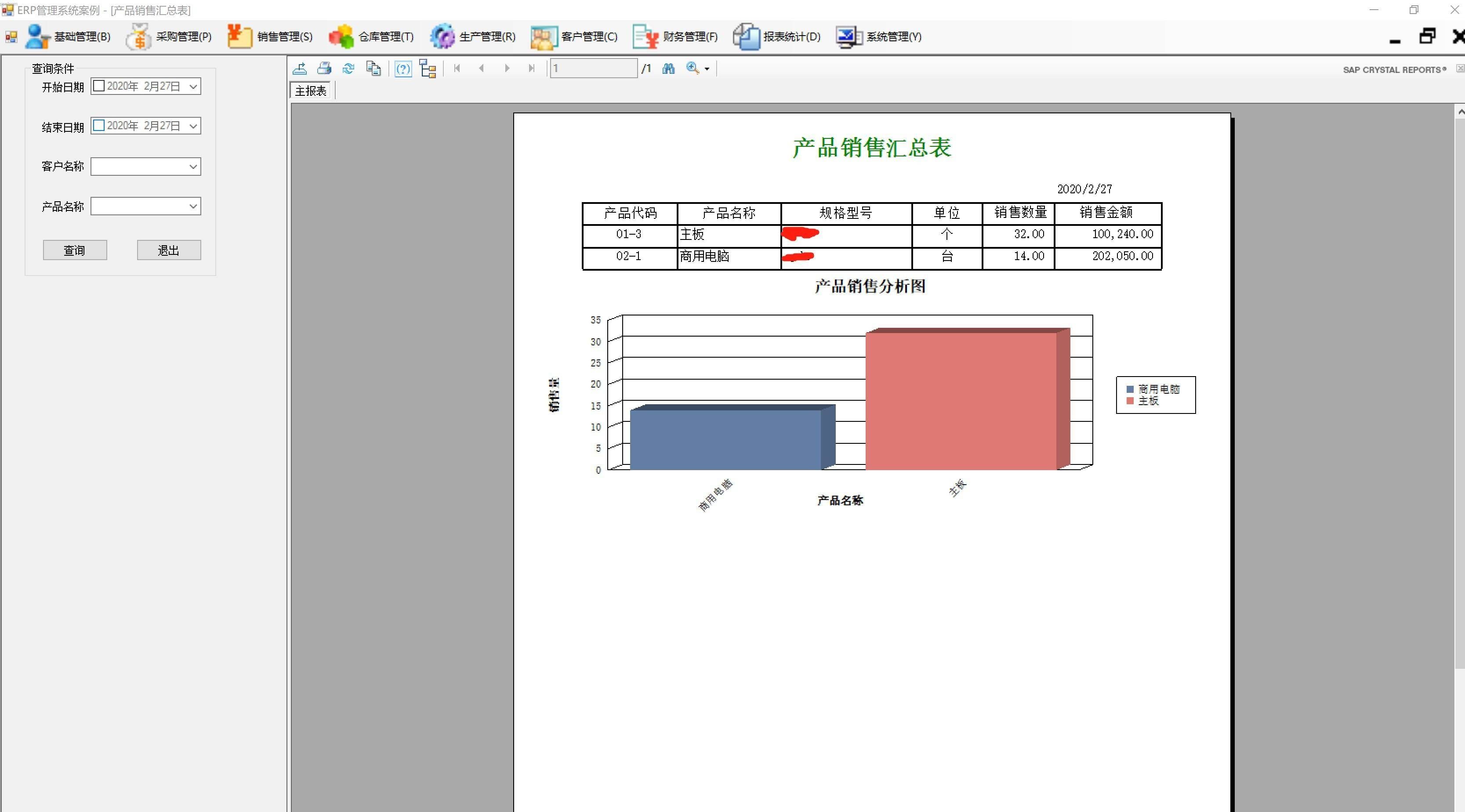Click the export report icon
The image size is (1465, 812).
[300, 69]
